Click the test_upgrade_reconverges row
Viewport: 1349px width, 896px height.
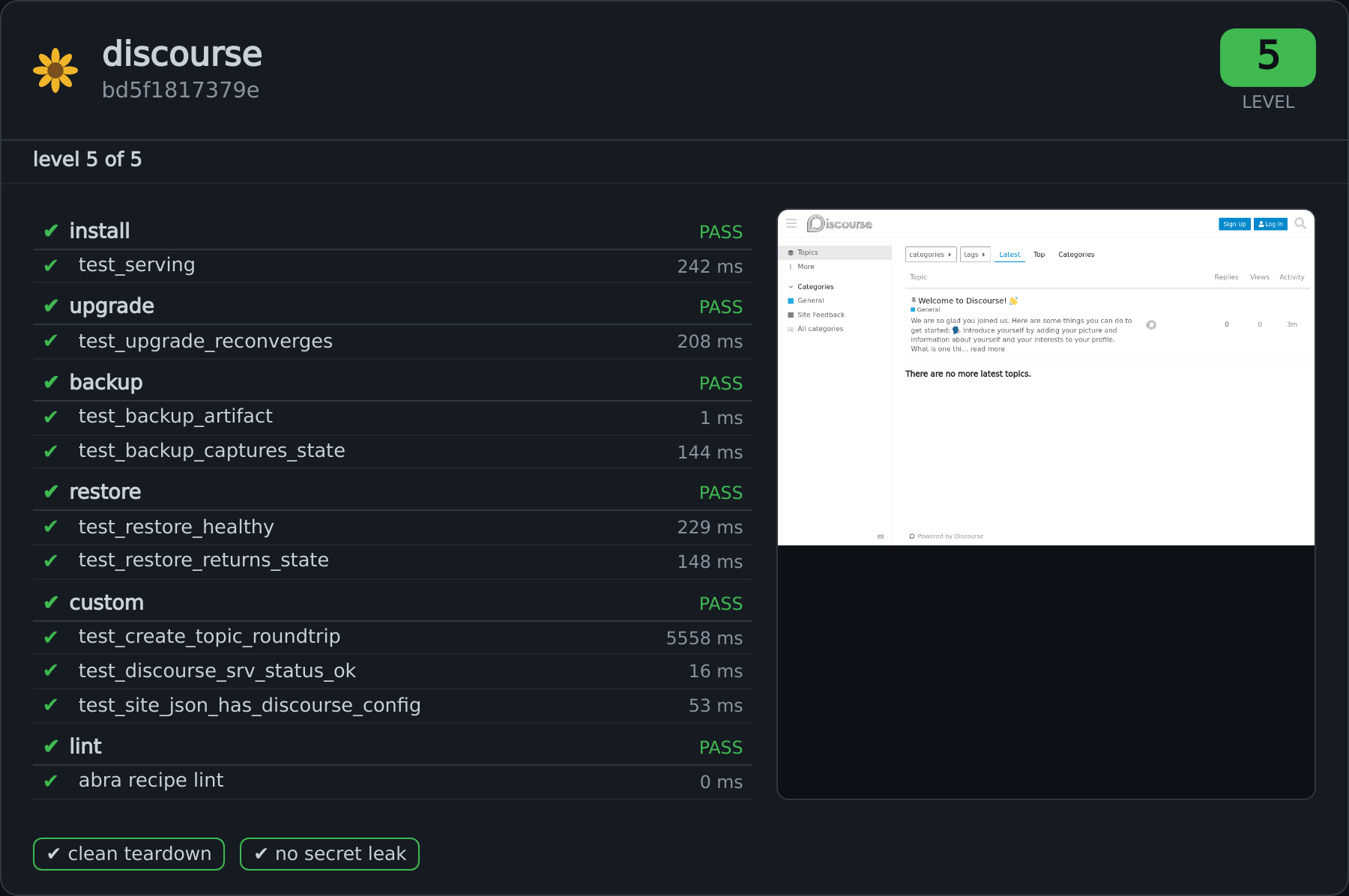pos(393,342)
